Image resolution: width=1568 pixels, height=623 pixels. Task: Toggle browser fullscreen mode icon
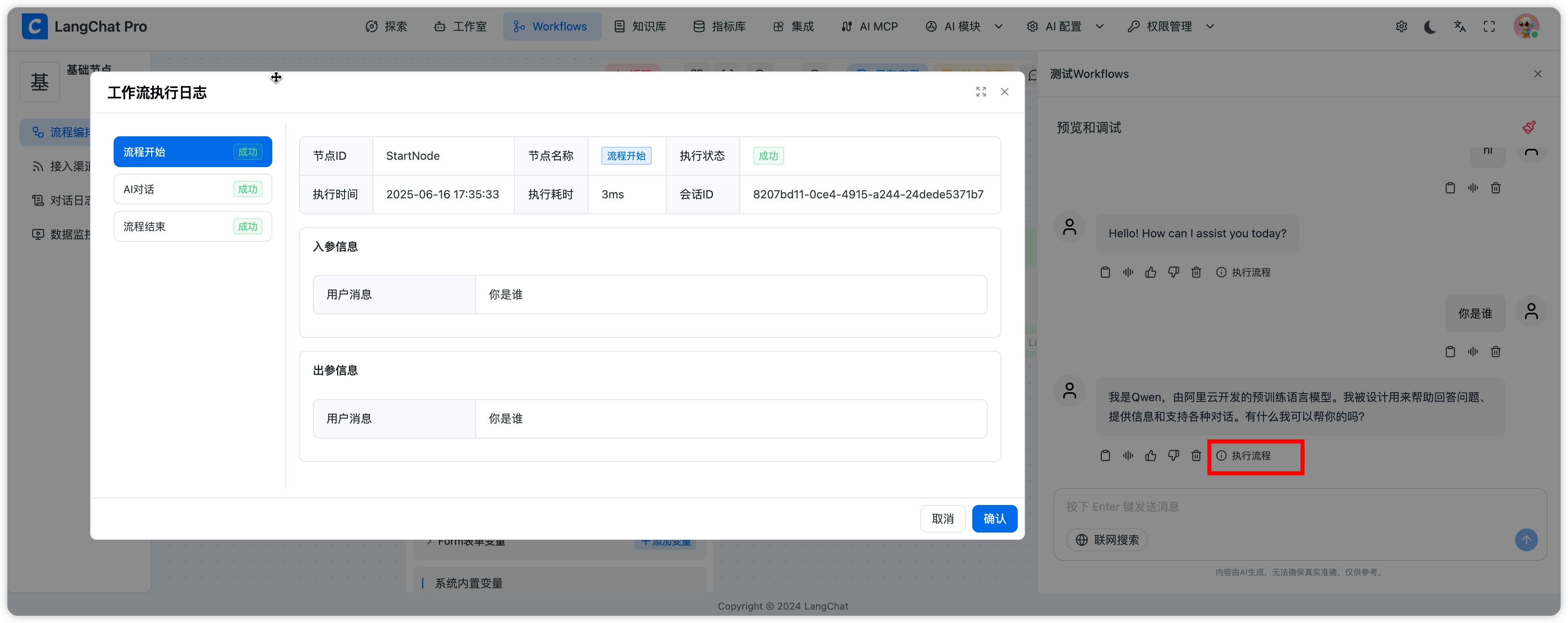tap(1489, 27)
